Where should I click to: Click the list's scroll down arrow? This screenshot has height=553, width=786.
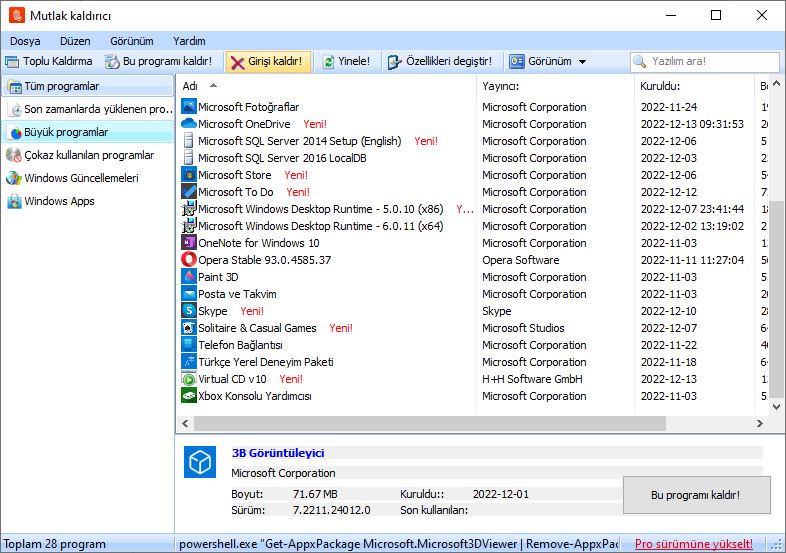(x=776, y=407)
